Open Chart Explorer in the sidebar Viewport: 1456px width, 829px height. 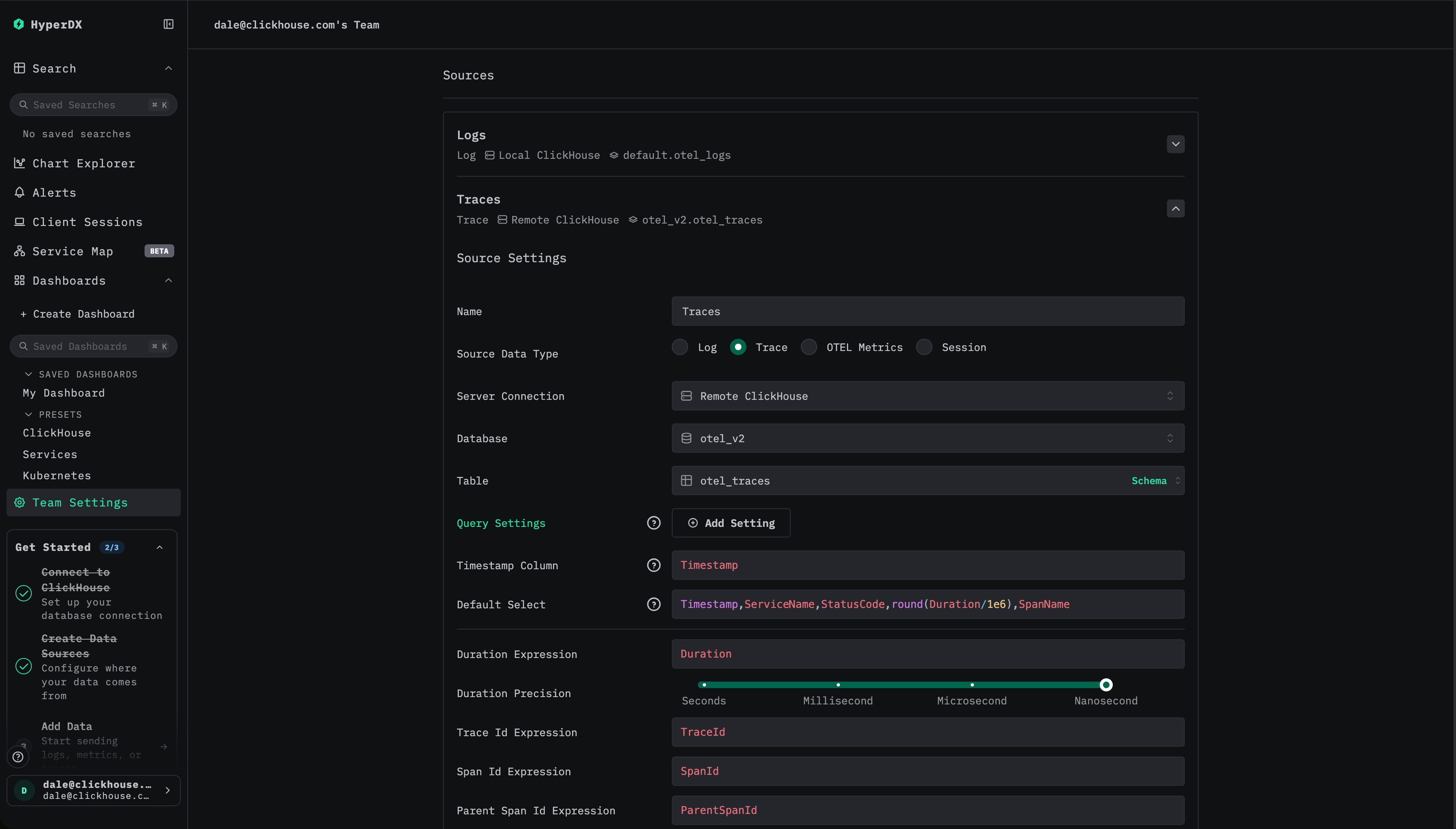pos(84,163)
